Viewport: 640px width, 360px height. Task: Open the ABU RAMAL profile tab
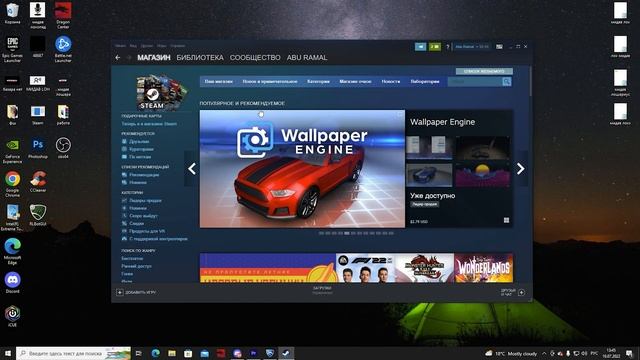coord(307,58)
